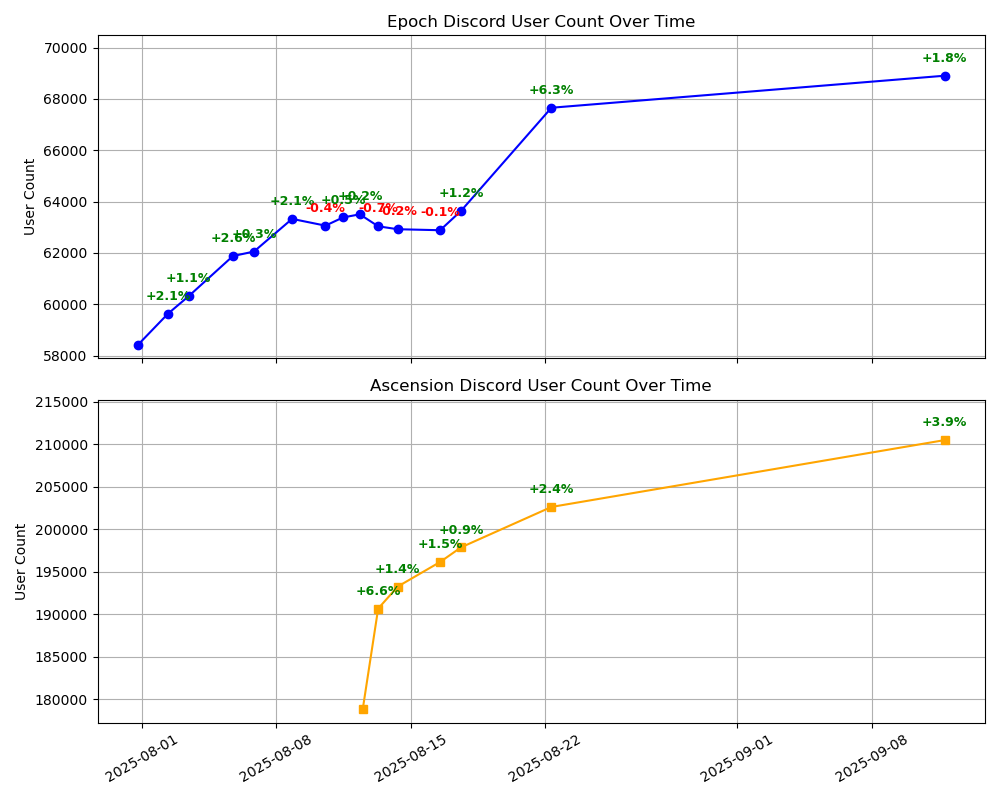Select the first blue Epoch data point near 58000

138,346
